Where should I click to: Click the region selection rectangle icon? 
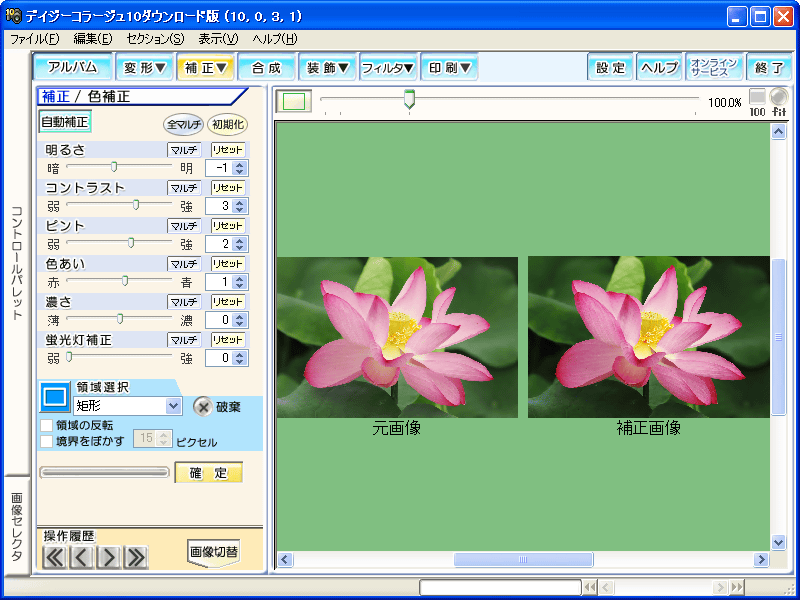55,396
